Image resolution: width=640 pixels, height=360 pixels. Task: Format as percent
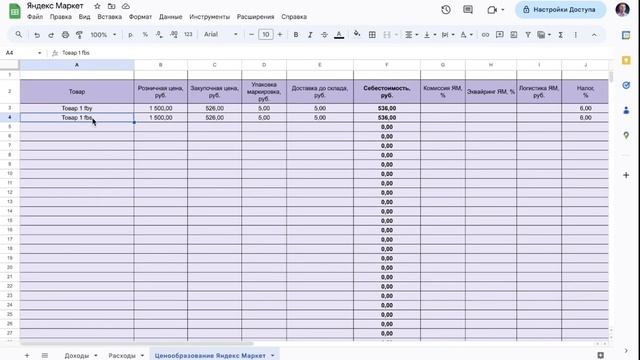click(145, 35)
